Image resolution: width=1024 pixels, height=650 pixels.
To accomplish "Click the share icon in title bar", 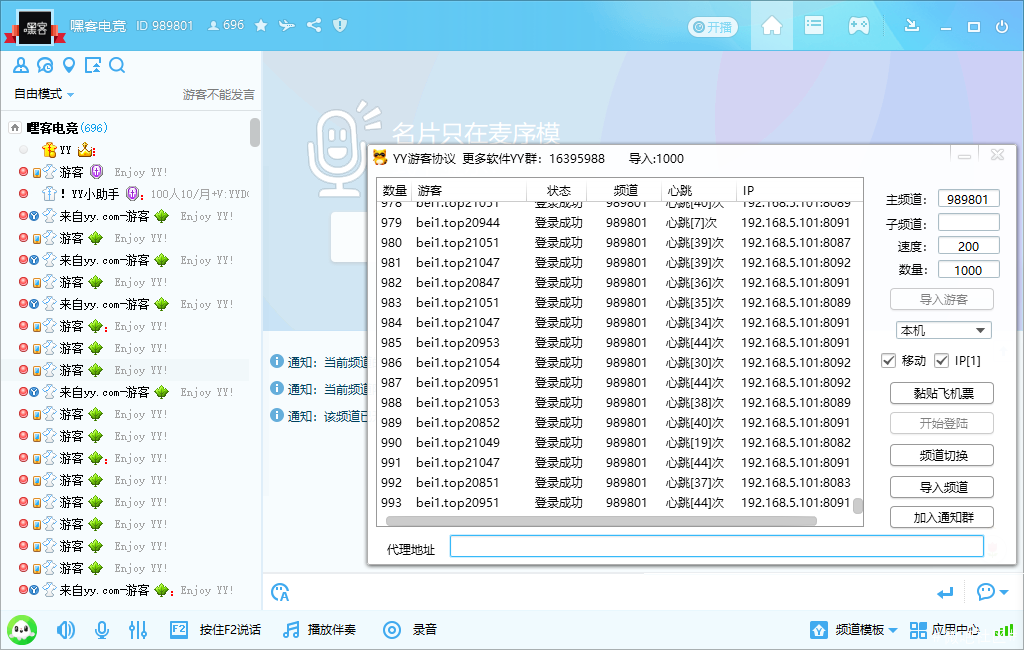I will [313, 25].
